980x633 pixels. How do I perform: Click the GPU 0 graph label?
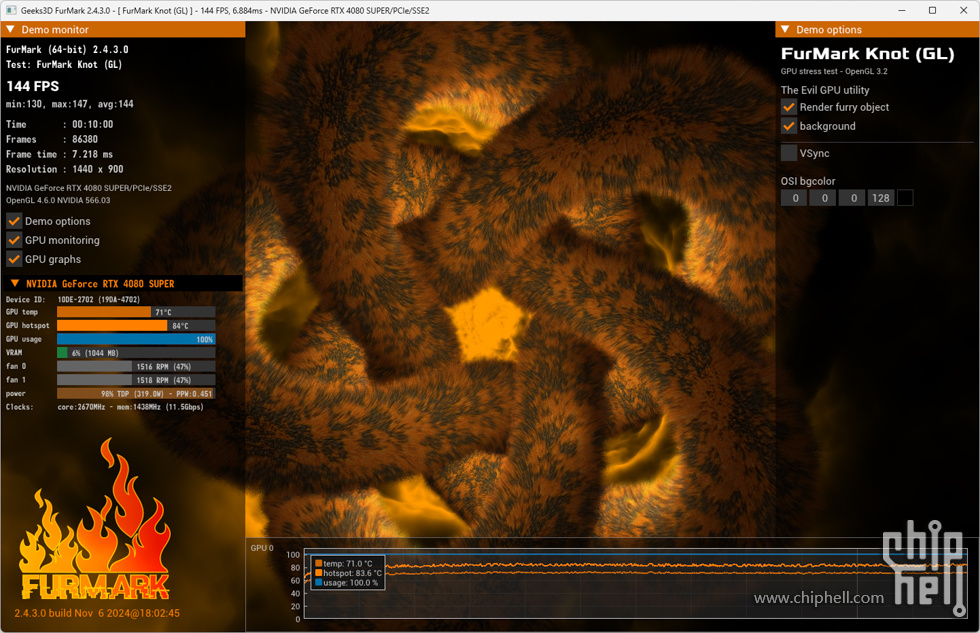click(x=262, y=548)
